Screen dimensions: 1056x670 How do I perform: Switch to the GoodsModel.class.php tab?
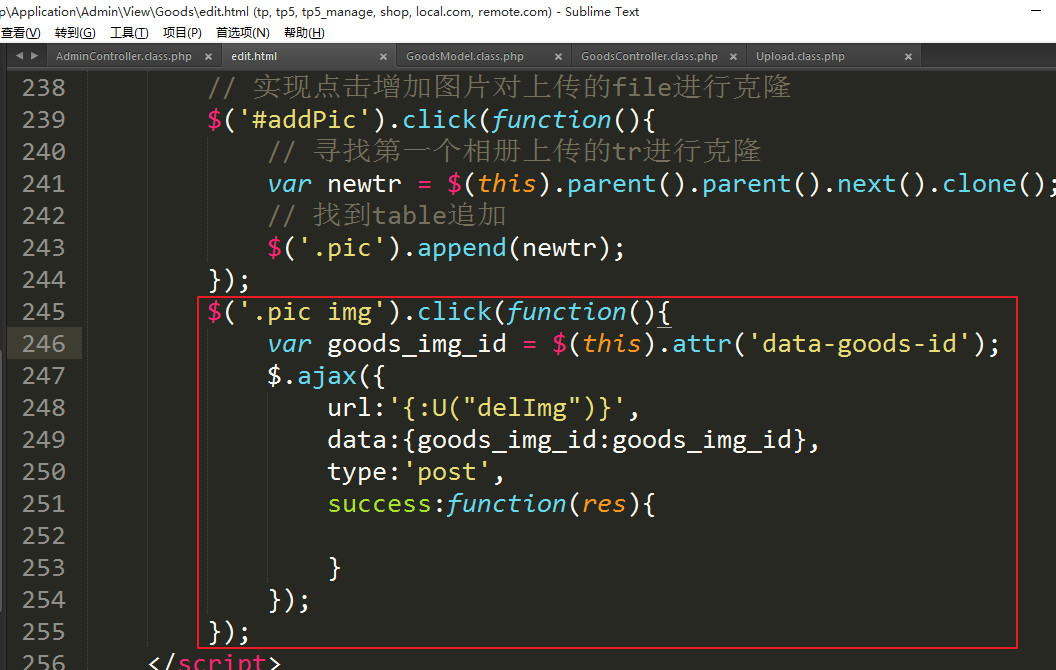tap(465, 57)
